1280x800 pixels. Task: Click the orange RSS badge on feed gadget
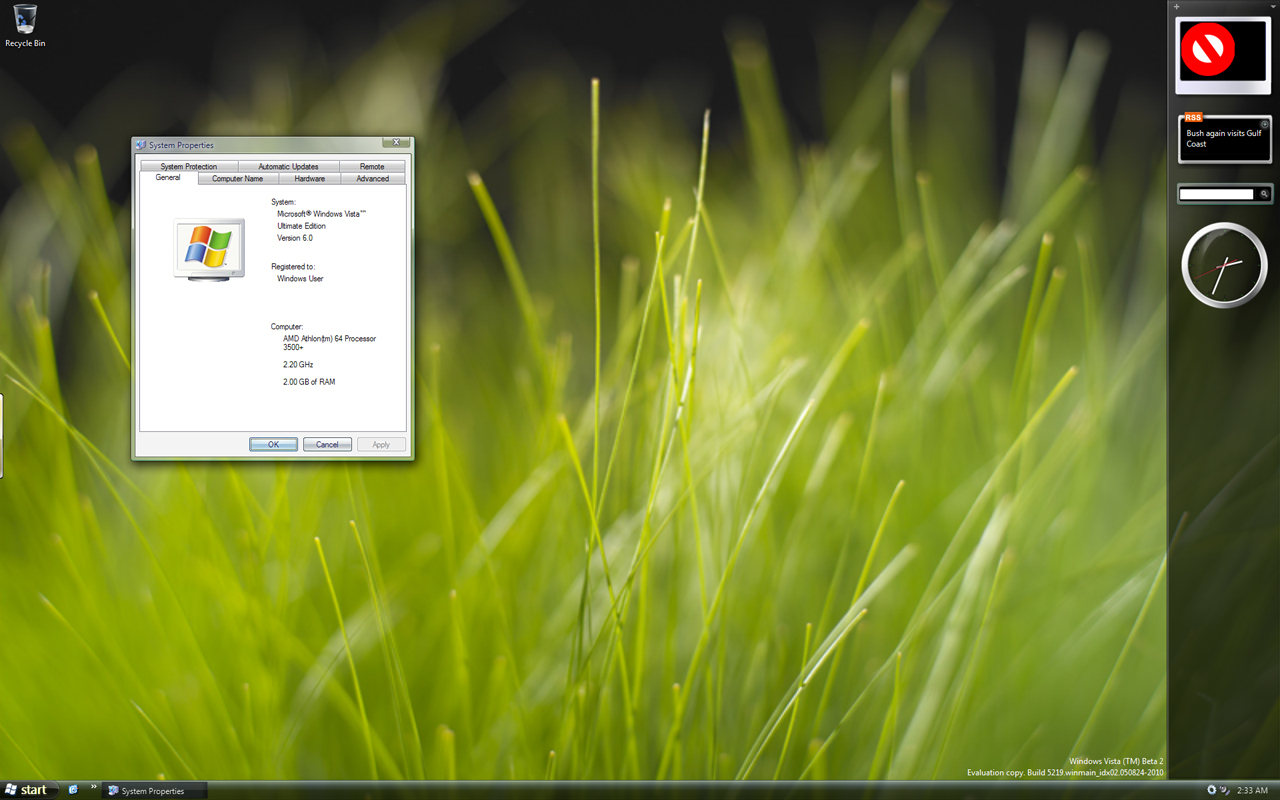click(x=1192, y=117)
